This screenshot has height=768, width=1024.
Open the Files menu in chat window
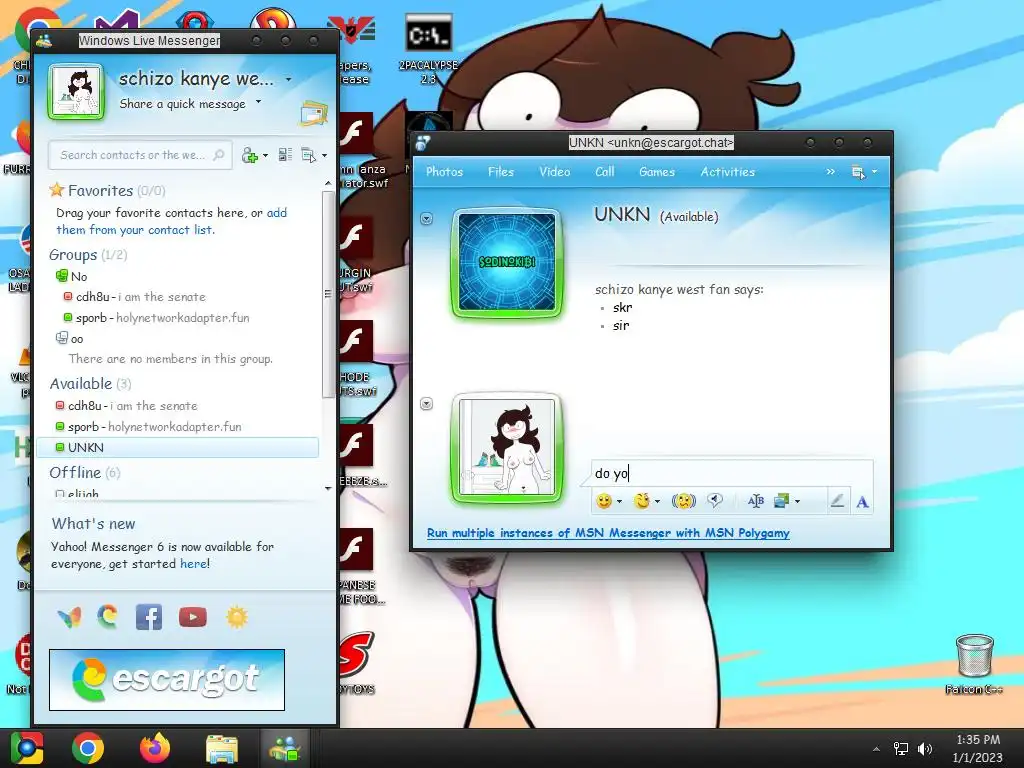(x=501, y=172)
